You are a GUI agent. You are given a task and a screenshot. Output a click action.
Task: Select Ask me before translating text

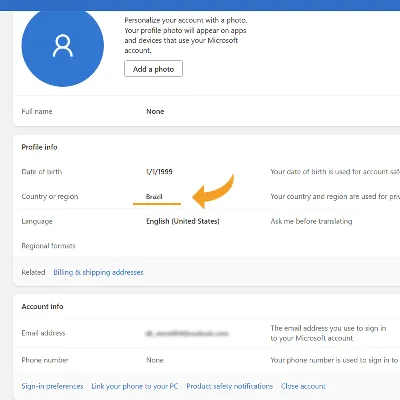[x=311, y=221]
